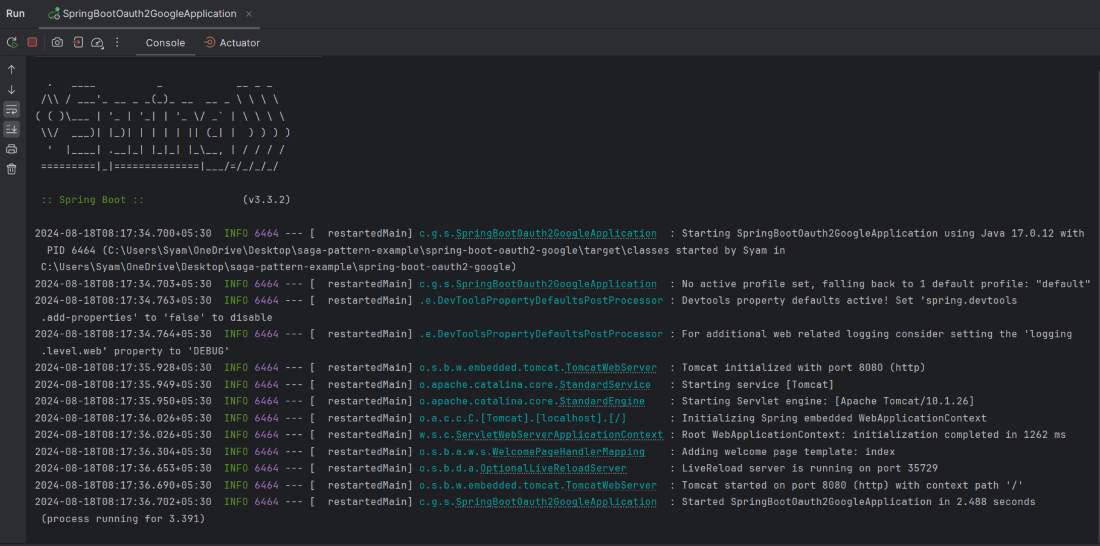Open the StandardEngine class link
Screen dimensions: 1100x546
pos(601,401)
